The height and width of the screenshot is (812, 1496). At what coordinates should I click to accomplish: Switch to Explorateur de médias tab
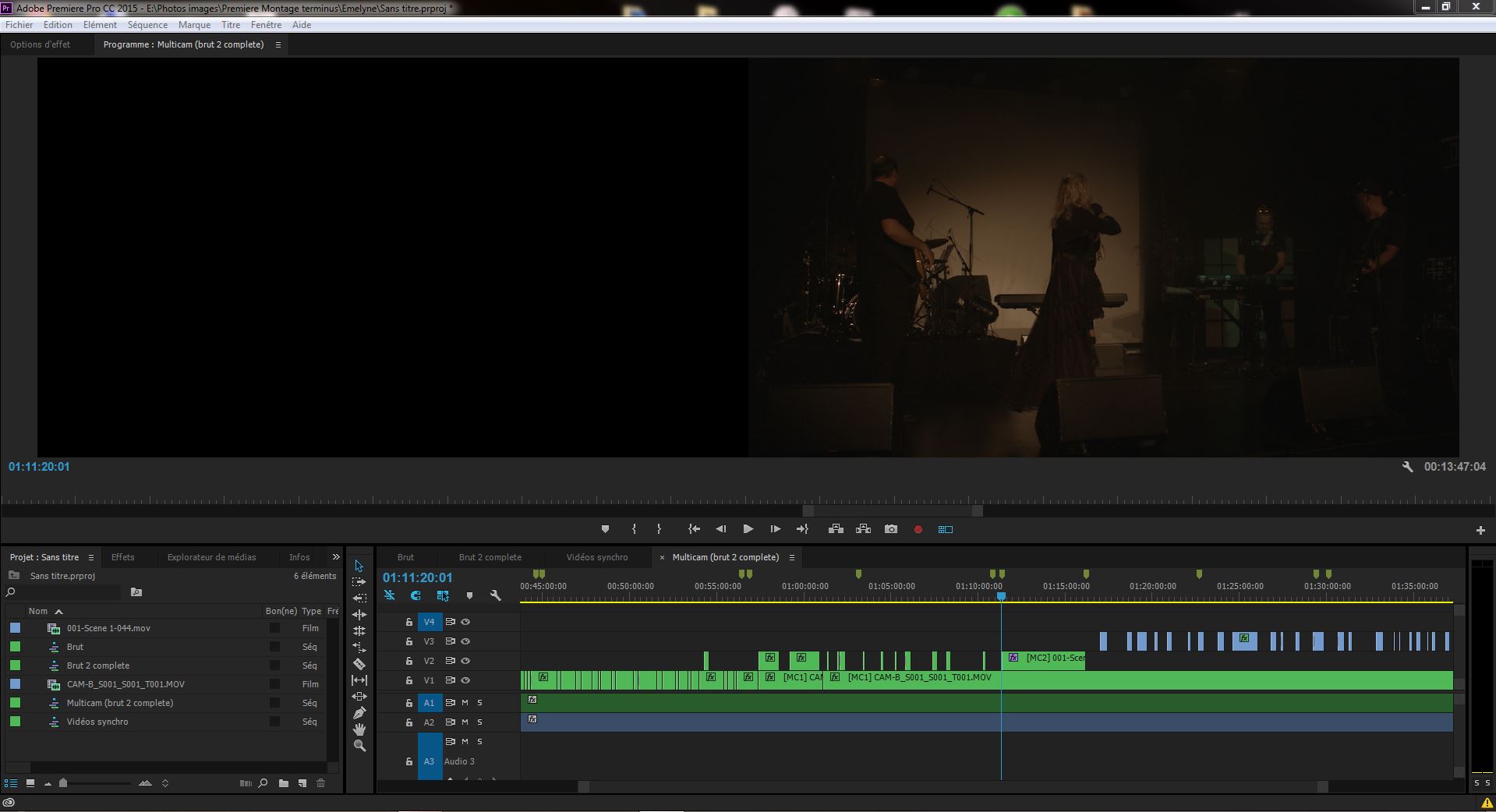(211, 557)
